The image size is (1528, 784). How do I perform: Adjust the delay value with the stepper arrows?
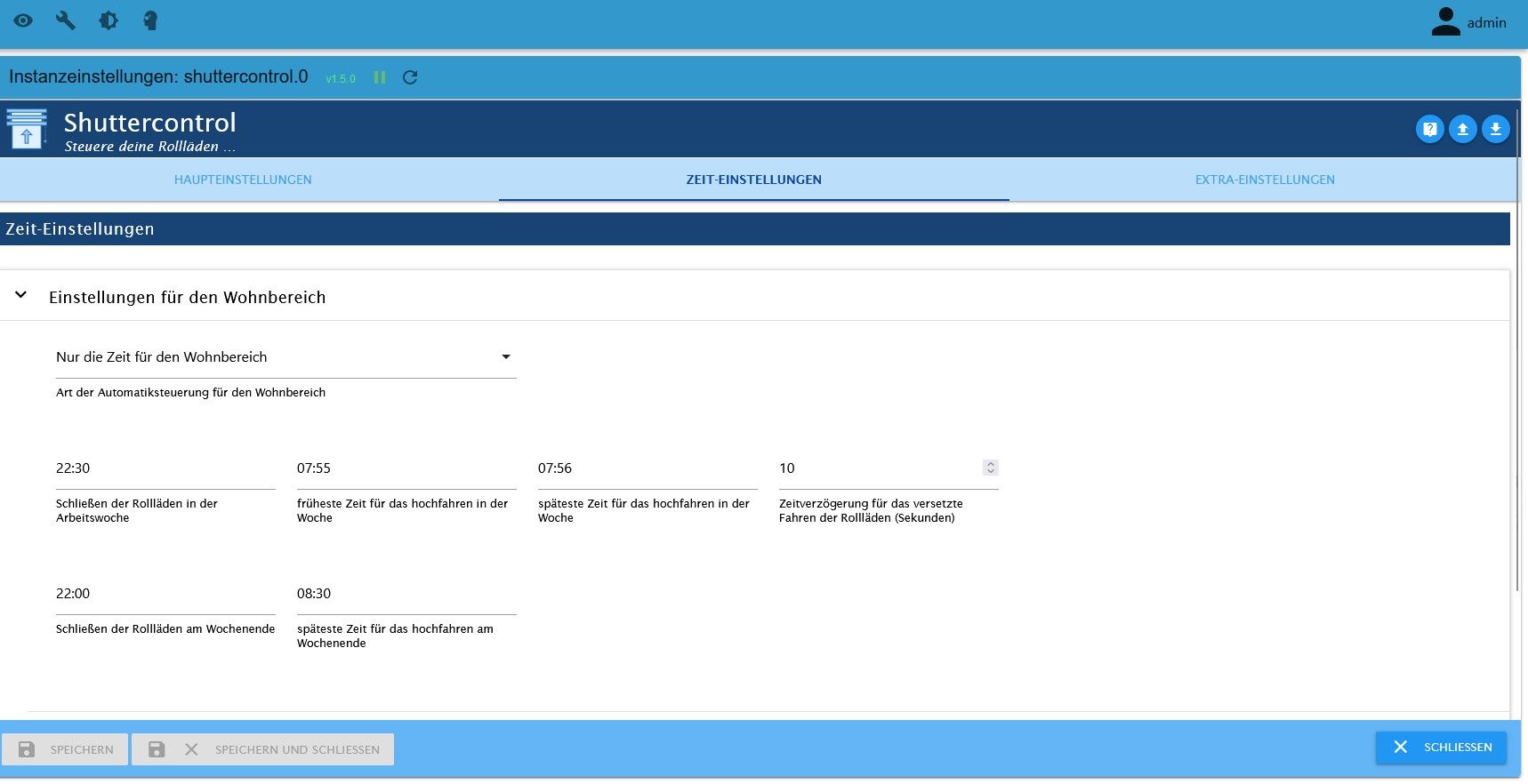pyautogui.click(x=990, y=468)
